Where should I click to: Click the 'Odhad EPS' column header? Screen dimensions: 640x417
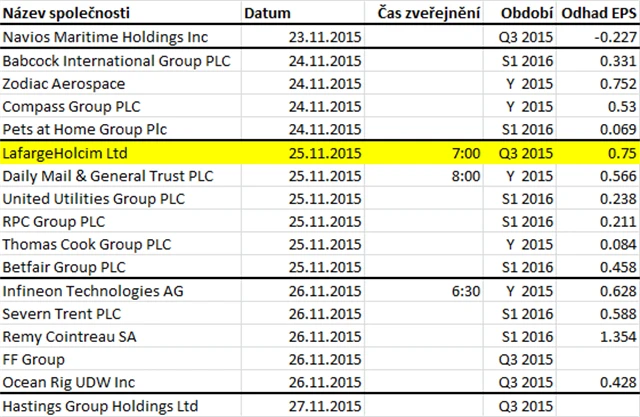pyautogui.click(x=598, y=13)
